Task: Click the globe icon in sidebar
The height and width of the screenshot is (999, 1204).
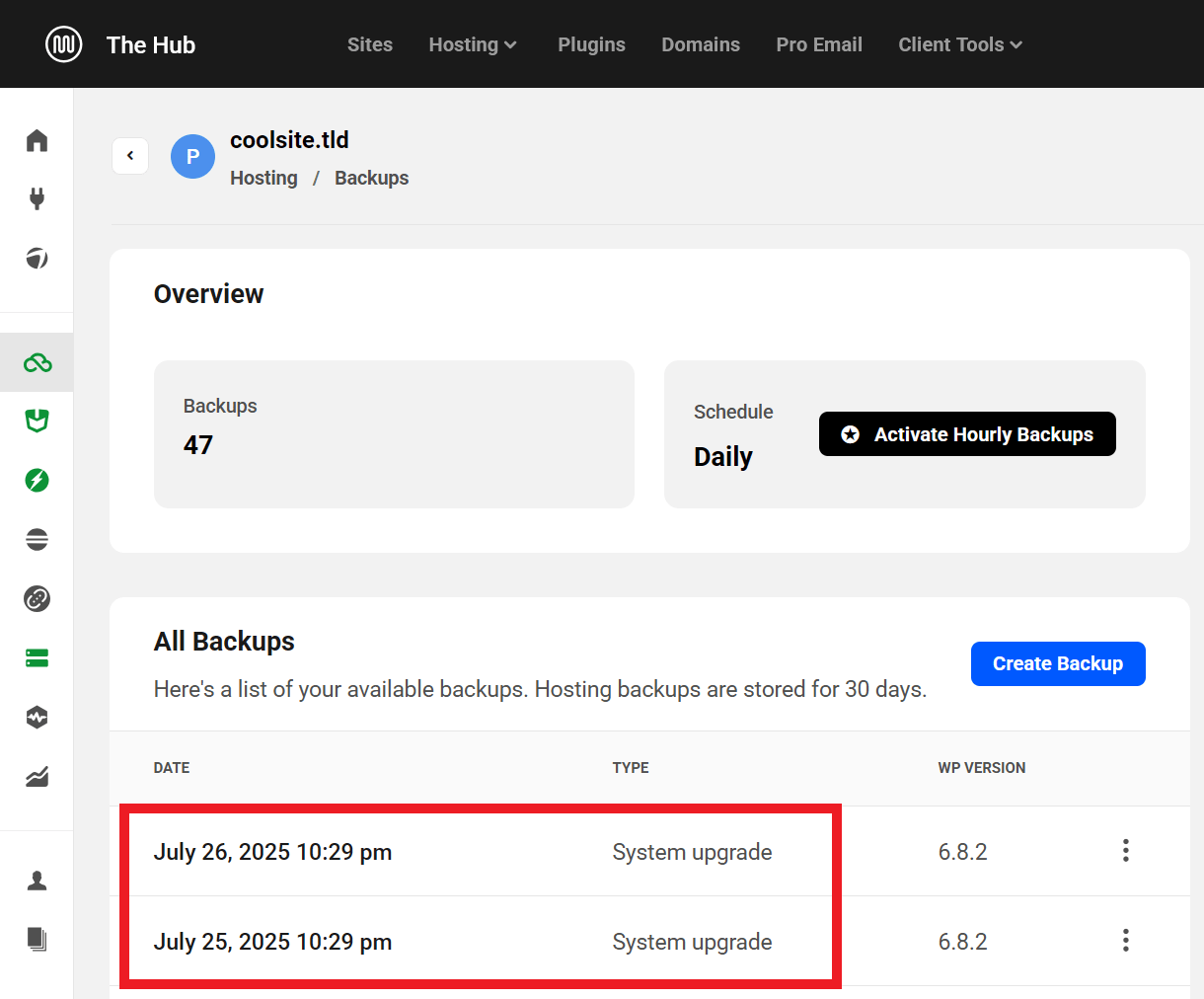Action: point(37,259)
